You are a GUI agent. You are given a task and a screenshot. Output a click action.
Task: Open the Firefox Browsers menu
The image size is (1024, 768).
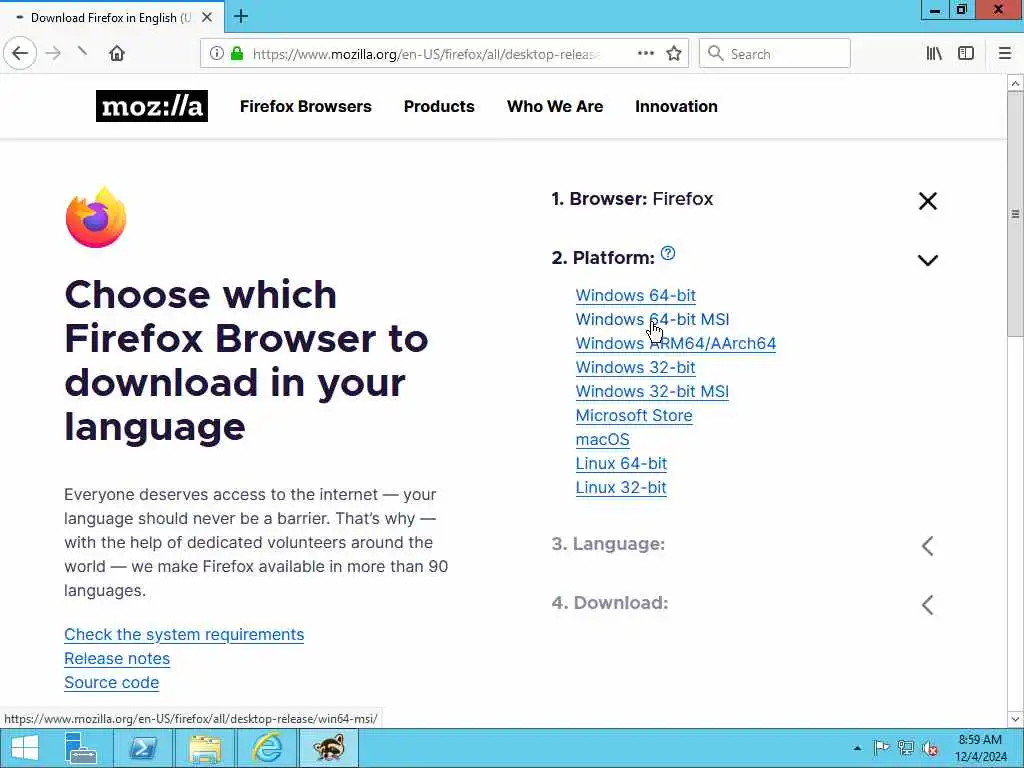306,106
